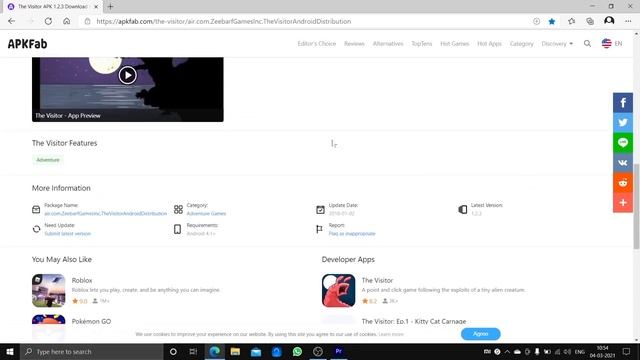The image size is (640, 360).
Task: Open The Visitor: Ep.1 Kitty Cat Carnage
Action: [414, 321]
